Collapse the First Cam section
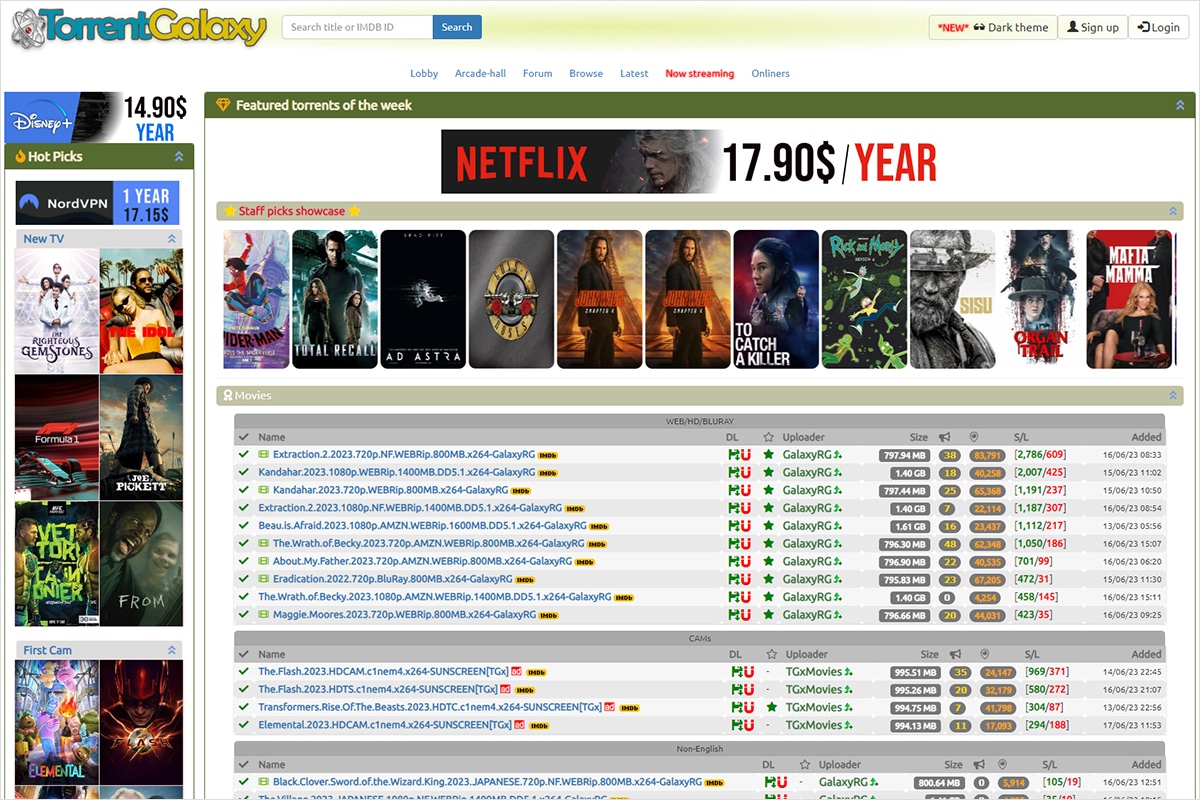 pos(172,650)
